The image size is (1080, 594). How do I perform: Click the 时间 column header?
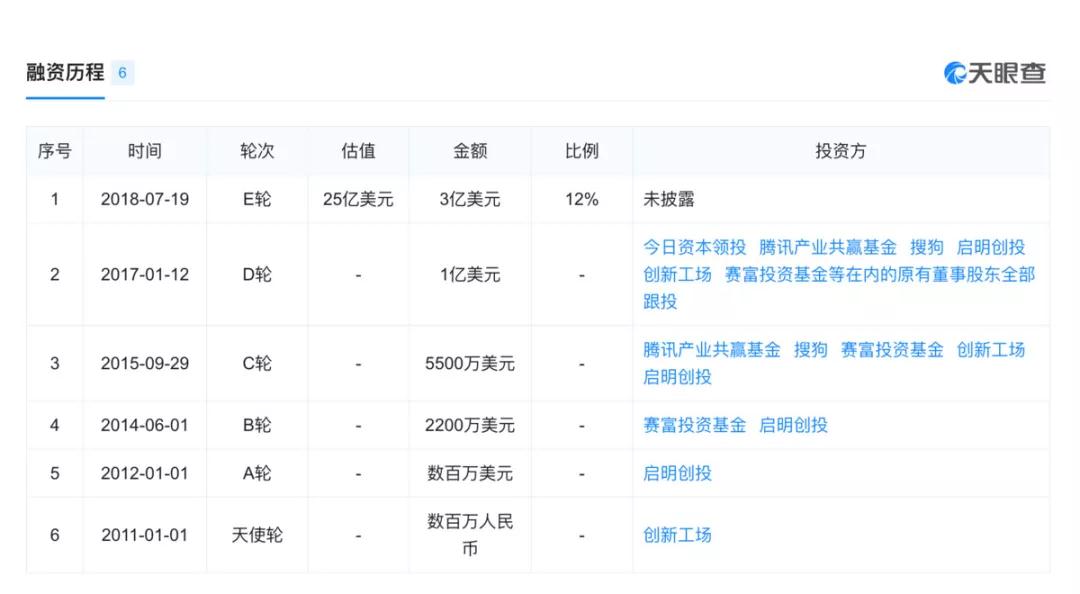(144, 151)
